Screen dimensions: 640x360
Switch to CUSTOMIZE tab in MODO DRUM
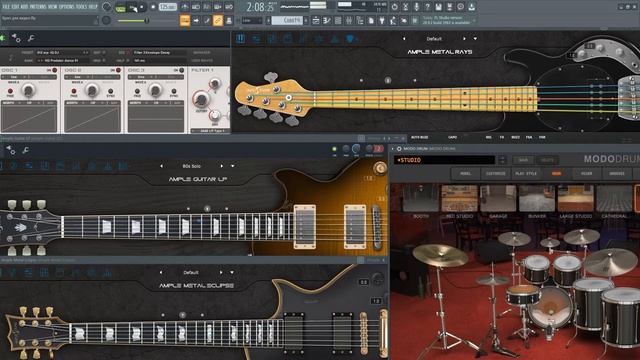click(x=496, y=173)
